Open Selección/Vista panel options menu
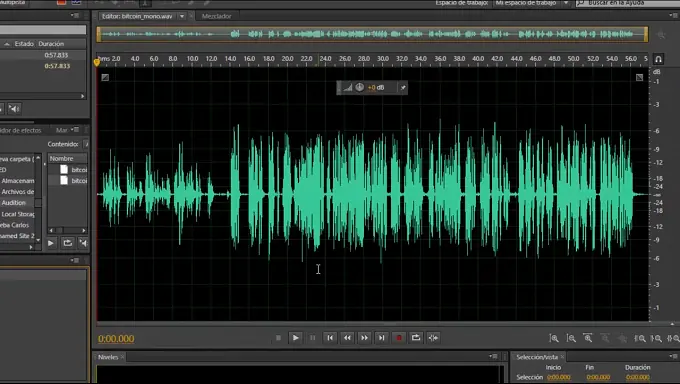Screen dimensions: 680x384 click(x=674, y=356)
